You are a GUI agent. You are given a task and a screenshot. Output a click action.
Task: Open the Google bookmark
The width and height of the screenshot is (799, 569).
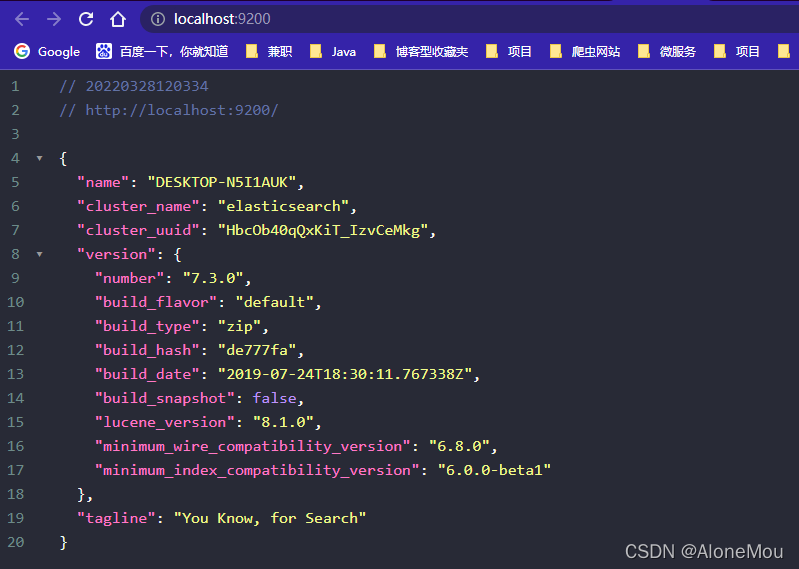47,51
